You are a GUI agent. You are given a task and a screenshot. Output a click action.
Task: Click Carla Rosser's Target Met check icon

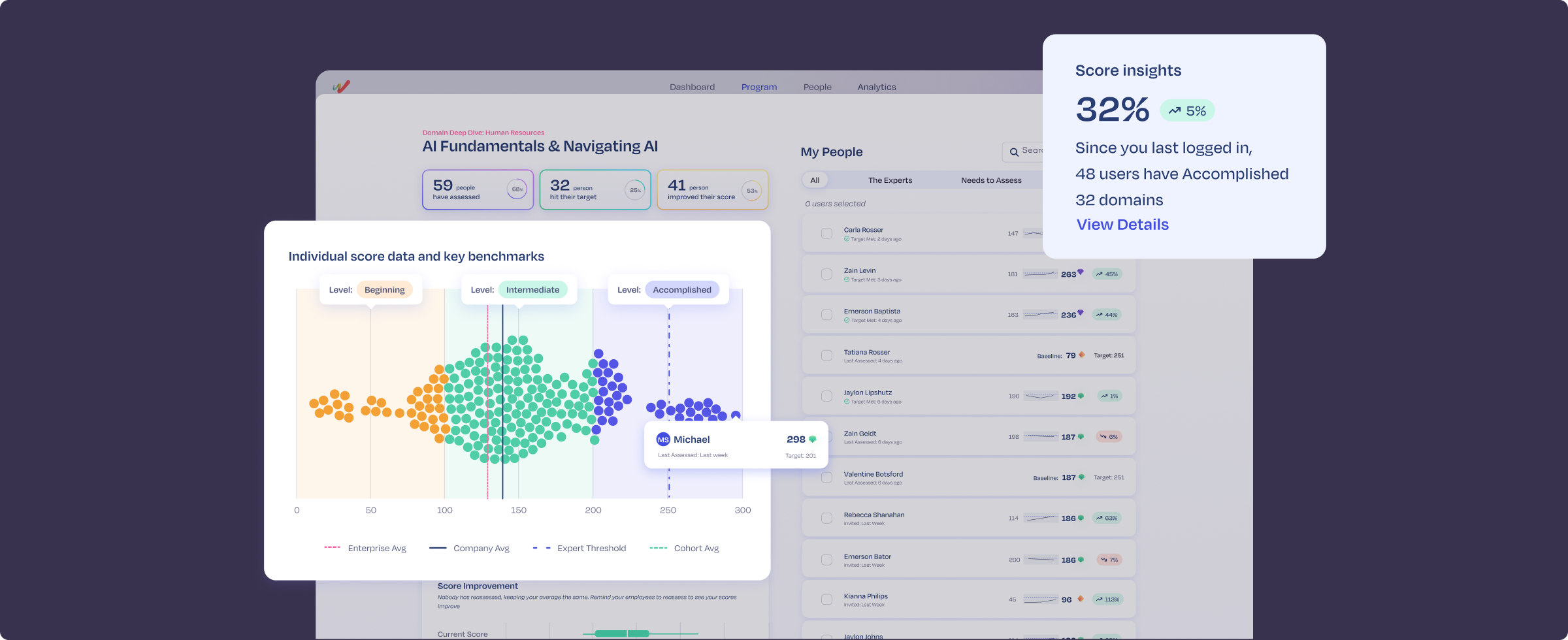847,239
